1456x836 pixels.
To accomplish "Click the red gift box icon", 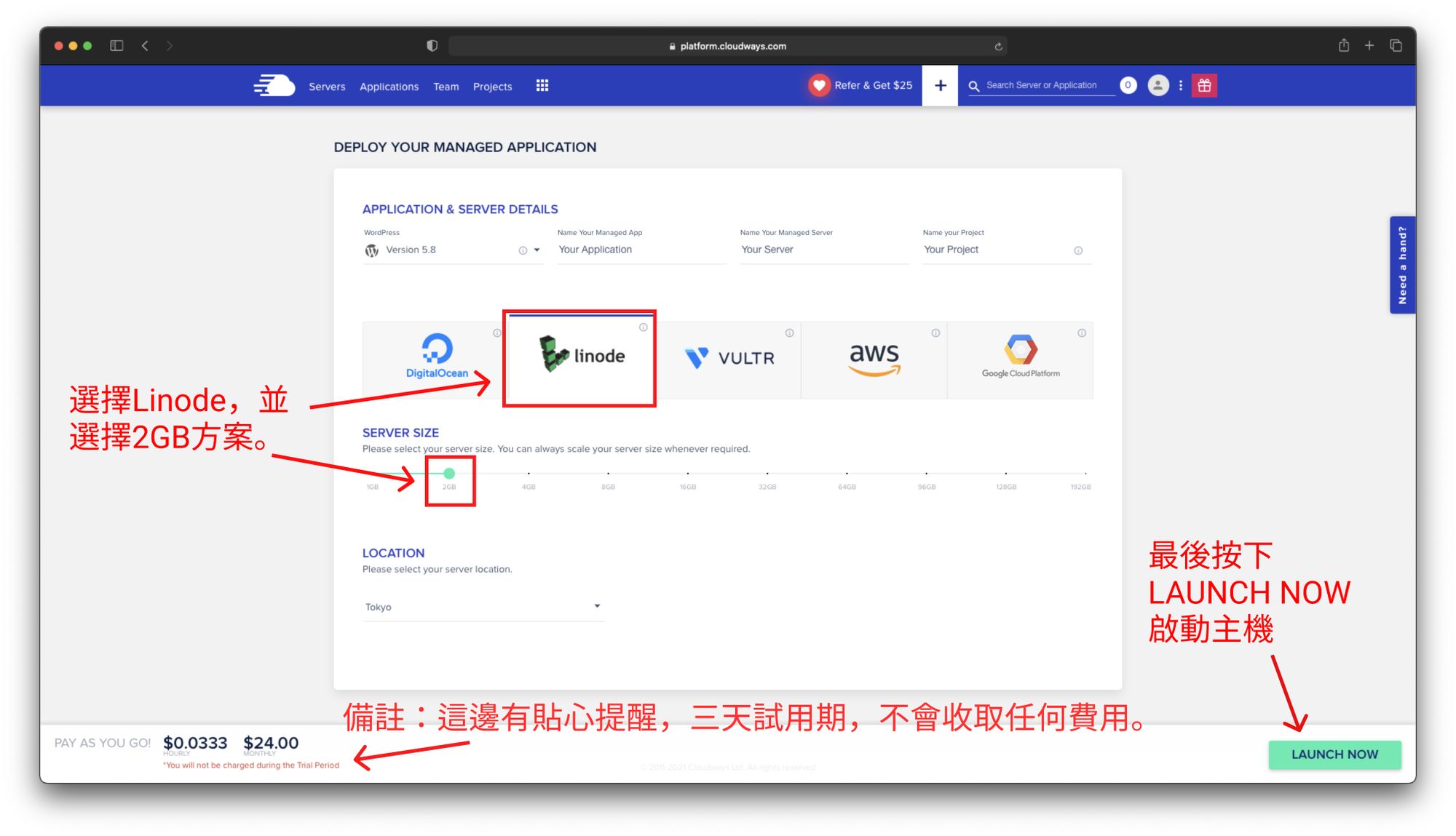I will [x=1204, y=85].
